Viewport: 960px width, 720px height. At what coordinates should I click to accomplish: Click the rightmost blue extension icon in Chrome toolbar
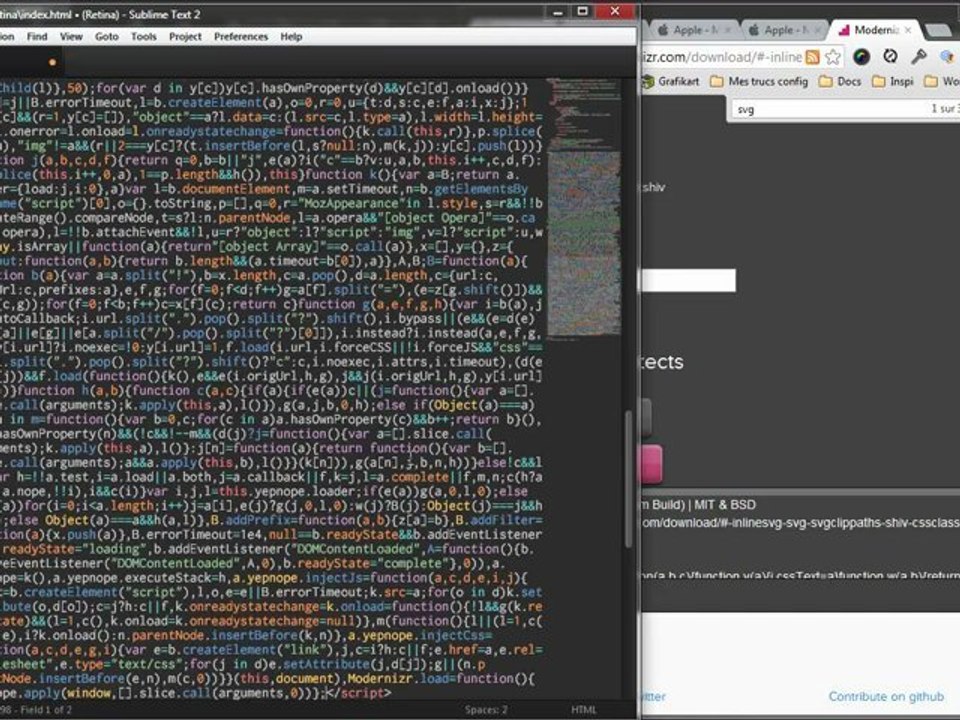pos(947,57)
